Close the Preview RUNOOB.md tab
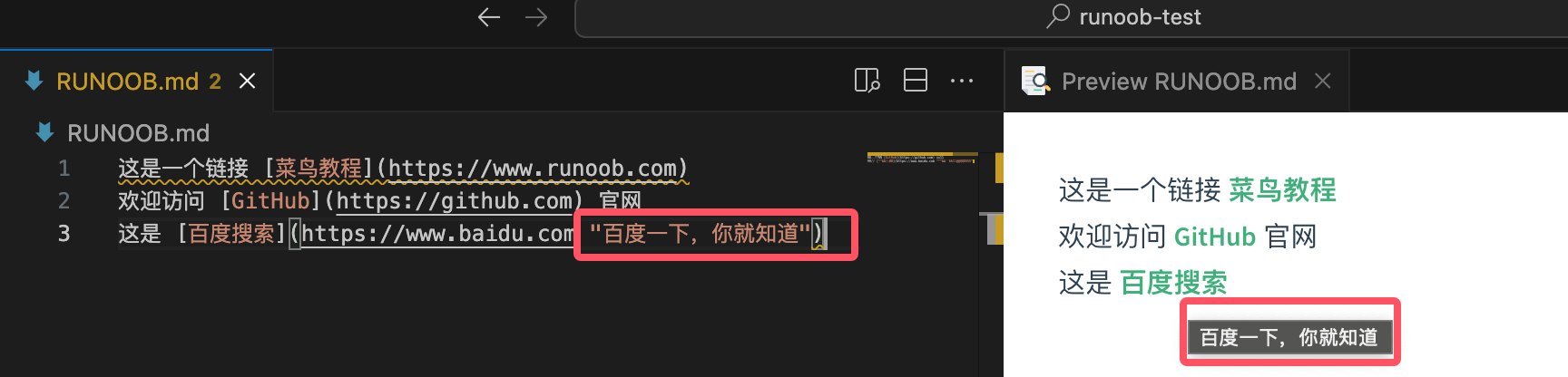Image resolution: width=1568 pixels, height=377 pixels. tap(1323, 81)
